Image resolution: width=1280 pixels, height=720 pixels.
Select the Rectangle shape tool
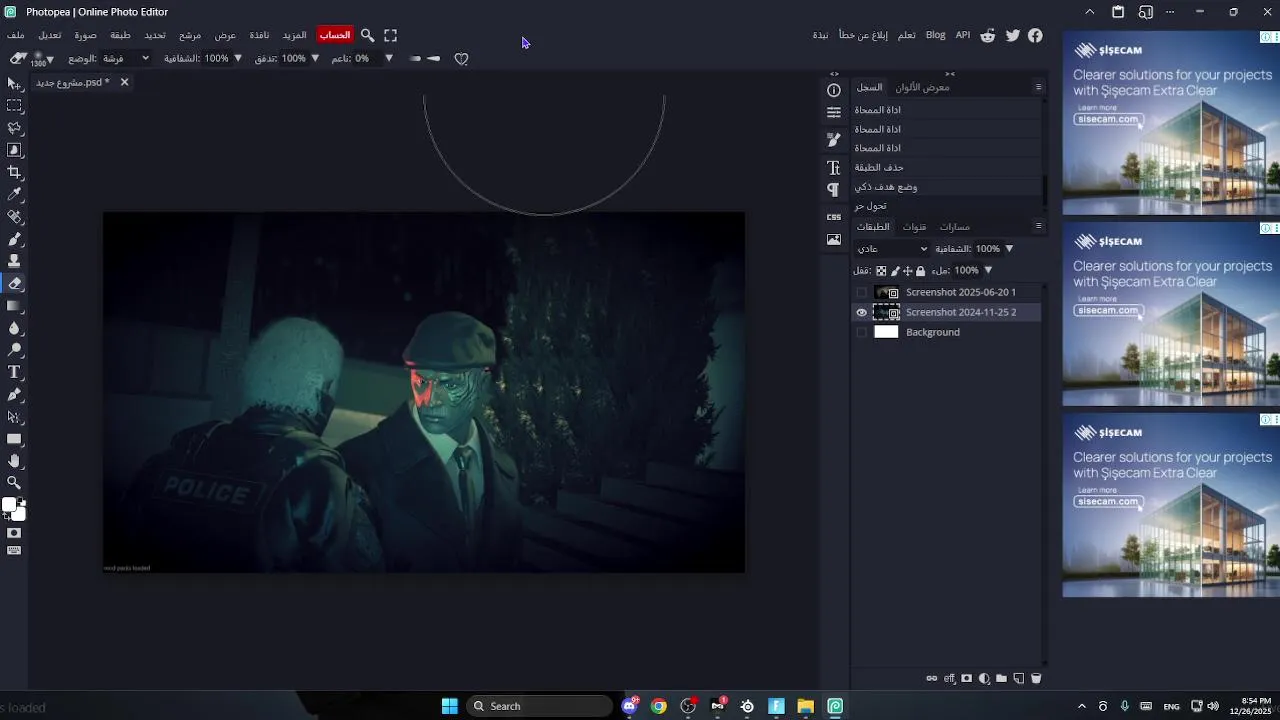click(14, 439)
